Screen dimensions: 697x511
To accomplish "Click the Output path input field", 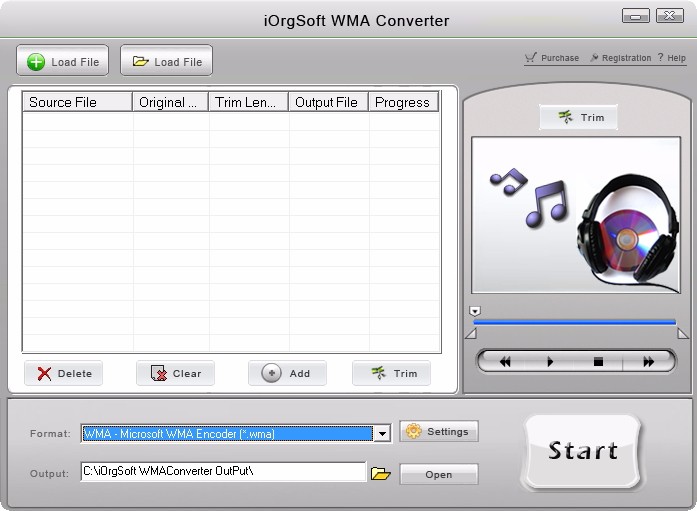I will (x=224, y=471).
